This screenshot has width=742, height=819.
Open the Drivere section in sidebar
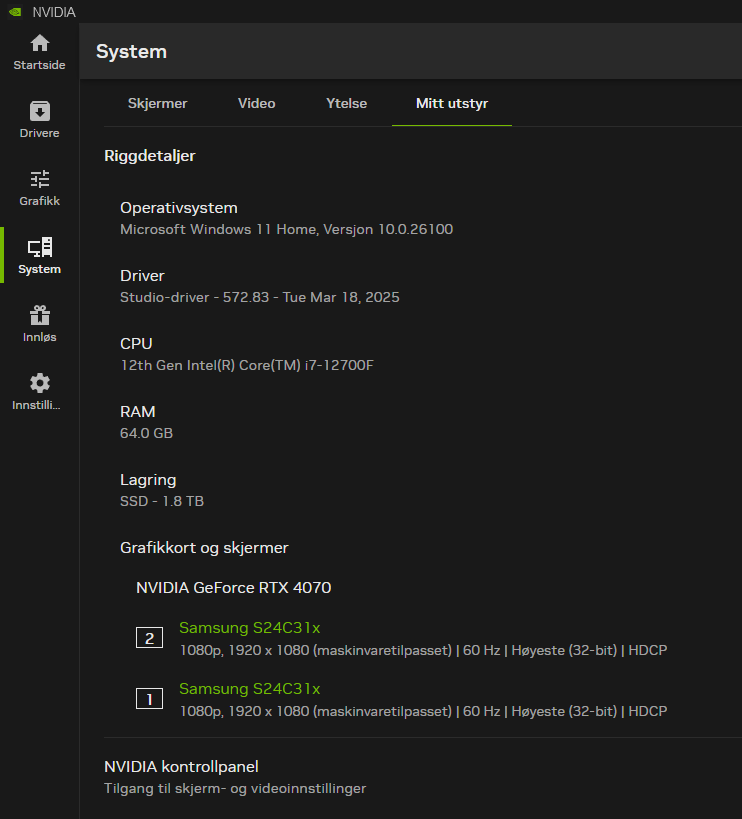click(x=39, y=111)
